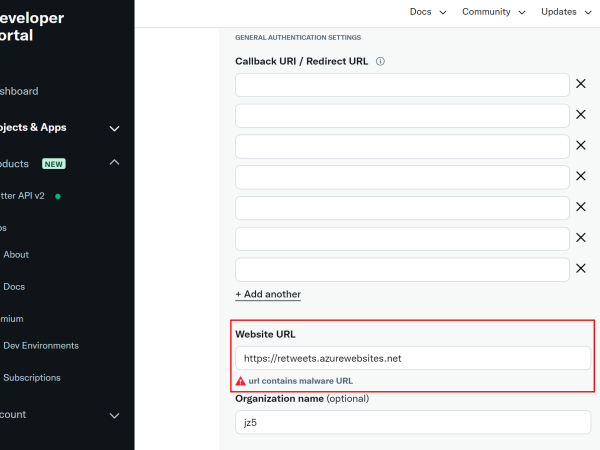Click the malware warning triangle icon
The image size is (600, 450).
[x=240, y=381]
